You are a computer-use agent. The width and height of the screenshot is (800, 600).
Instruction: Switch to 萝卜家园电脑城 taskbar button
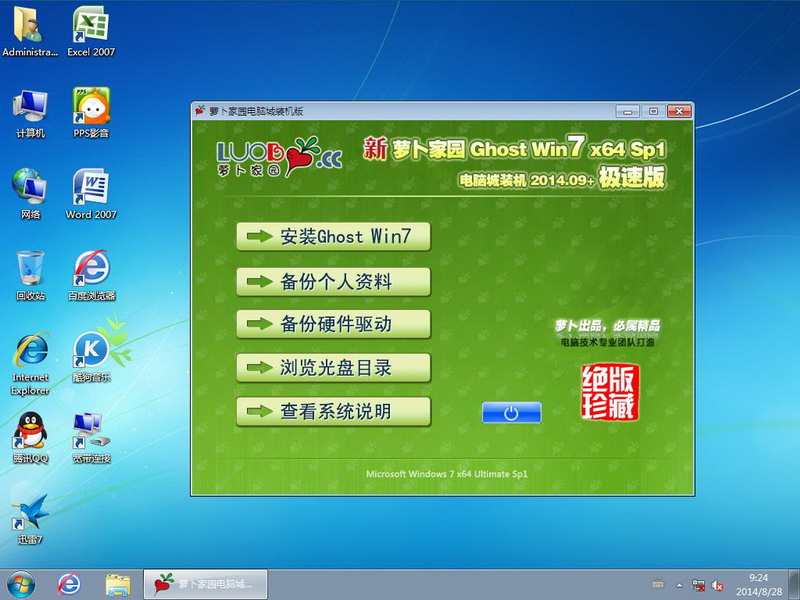tap(205, 584)
